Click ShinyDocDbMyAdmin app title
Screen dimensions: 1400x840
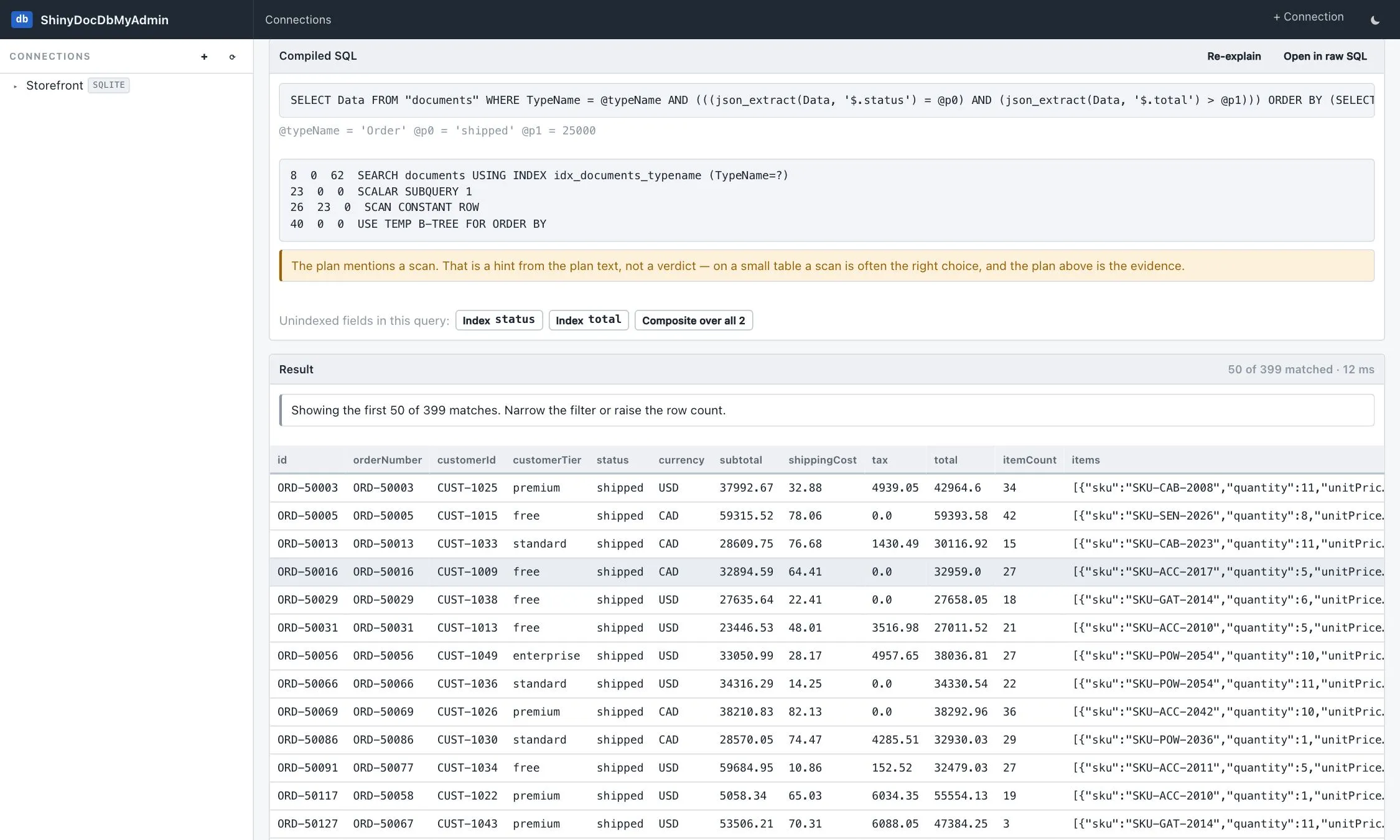coord(105,20)
